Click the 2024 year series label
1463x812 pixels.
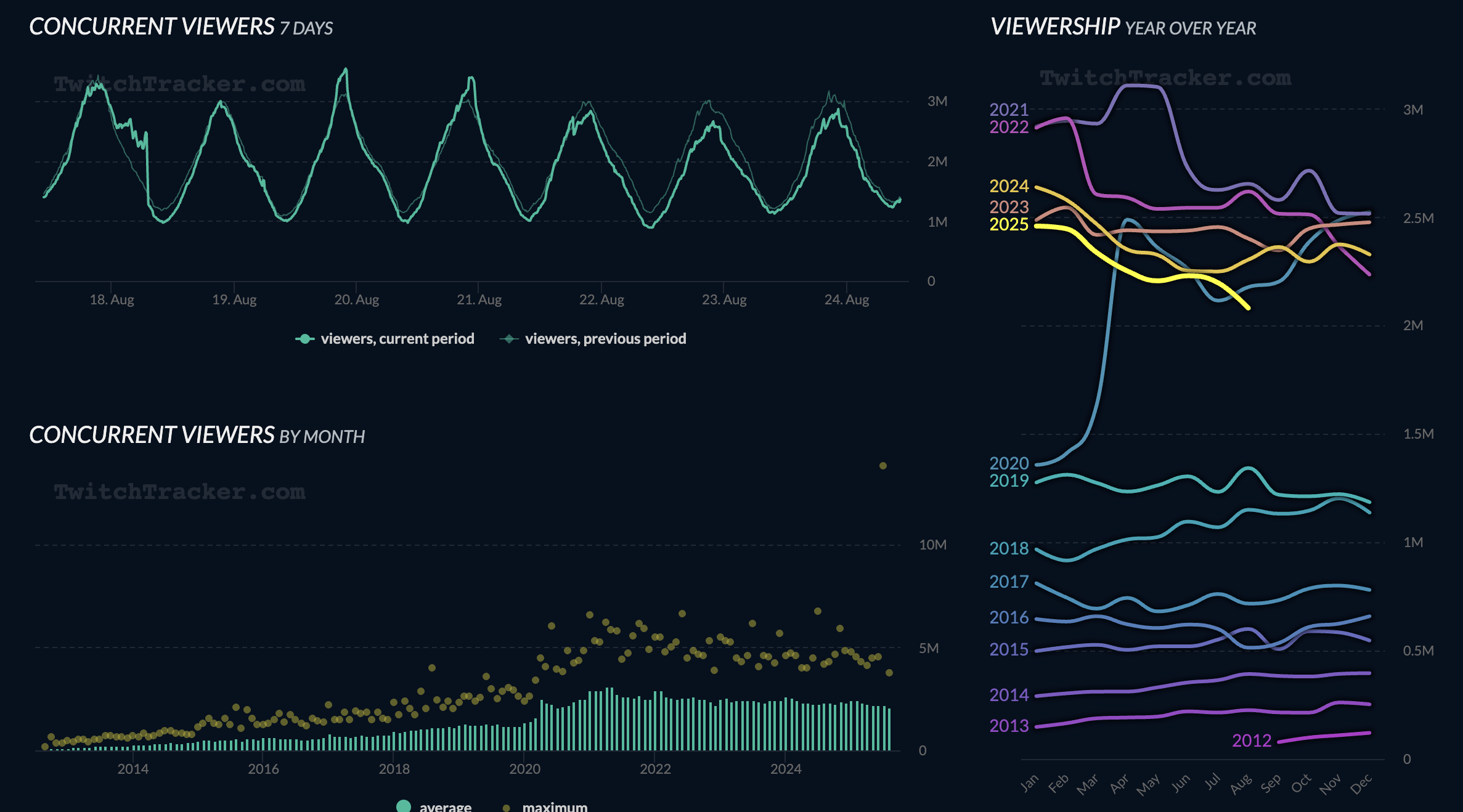1009,186
